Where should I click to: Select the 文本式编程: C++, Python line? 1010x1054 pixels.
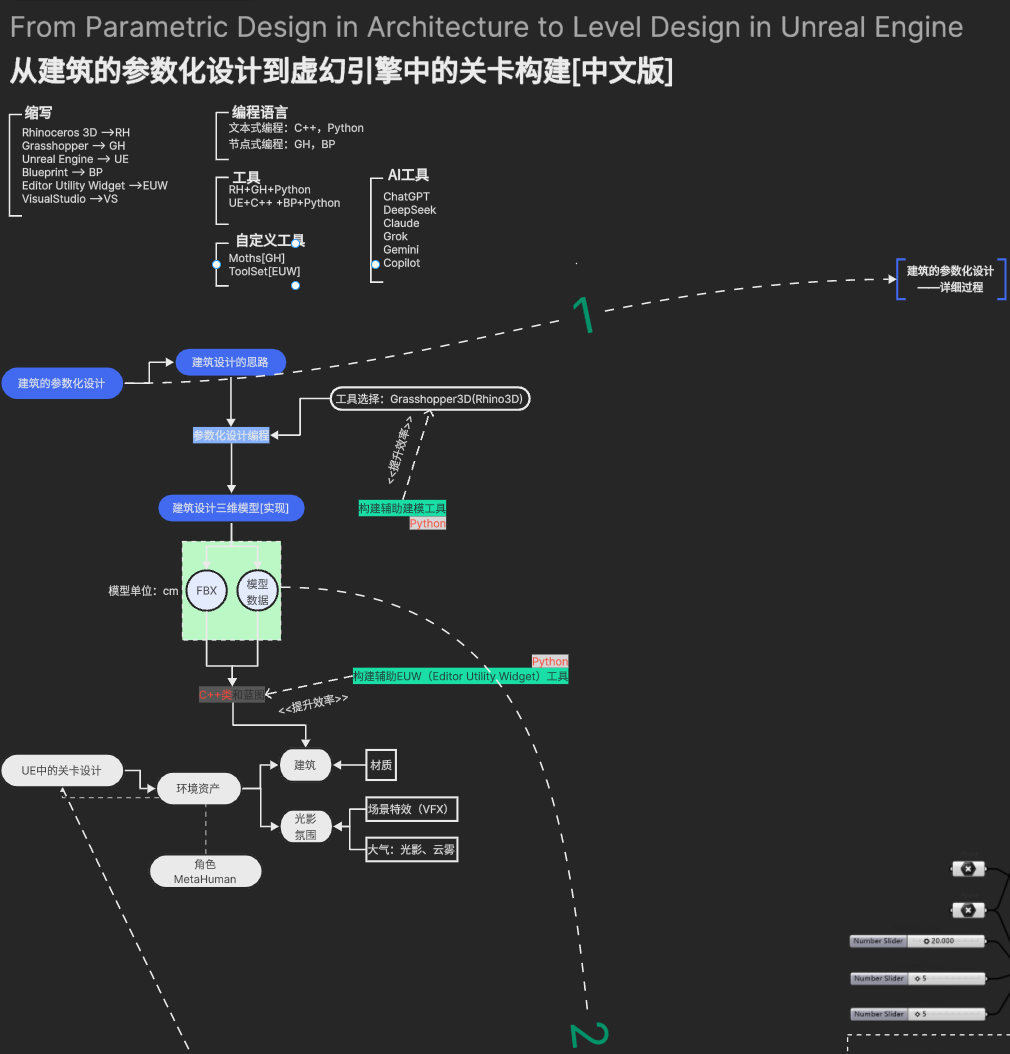296,128
